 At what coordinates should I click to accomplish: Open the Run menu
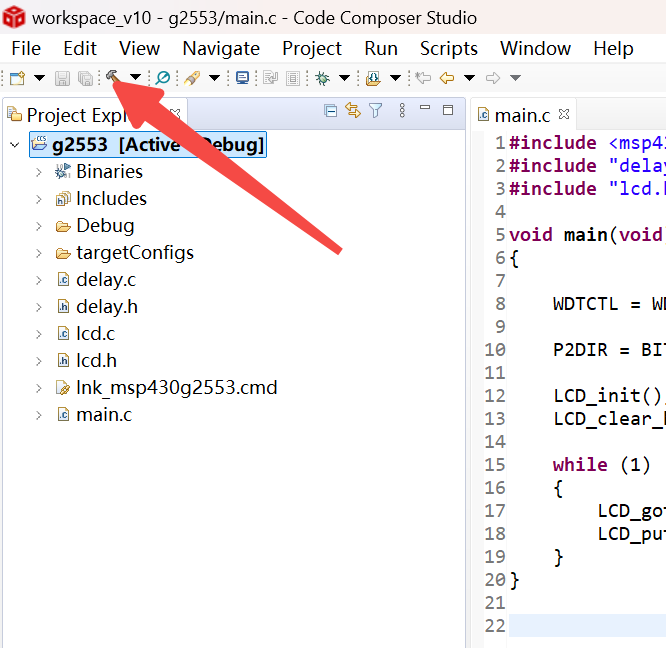coord(381,48)
